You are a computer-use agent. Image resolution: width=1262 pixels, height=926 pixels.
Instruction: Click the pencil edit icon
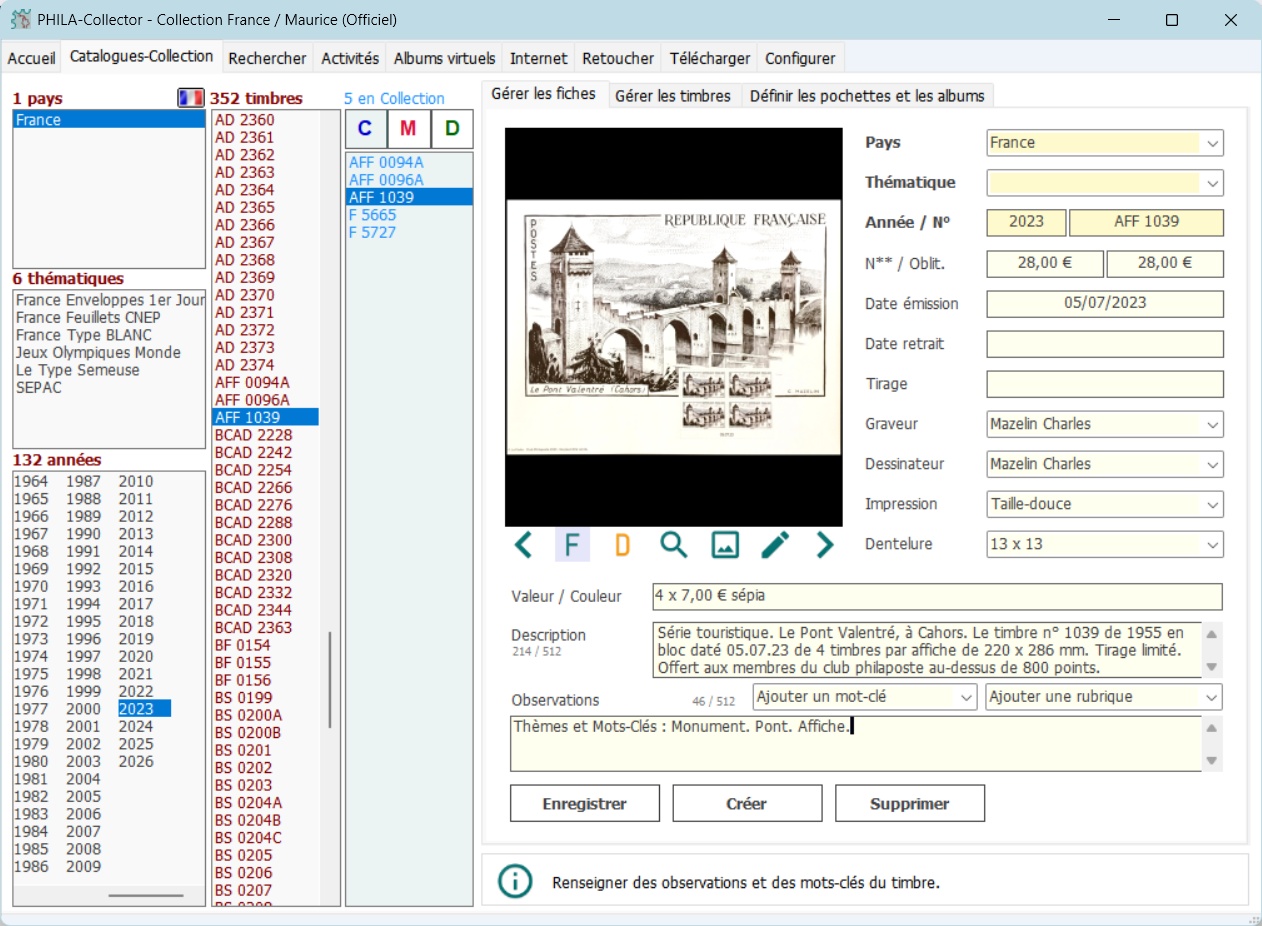pyautogui.click(x=775, y=545)
